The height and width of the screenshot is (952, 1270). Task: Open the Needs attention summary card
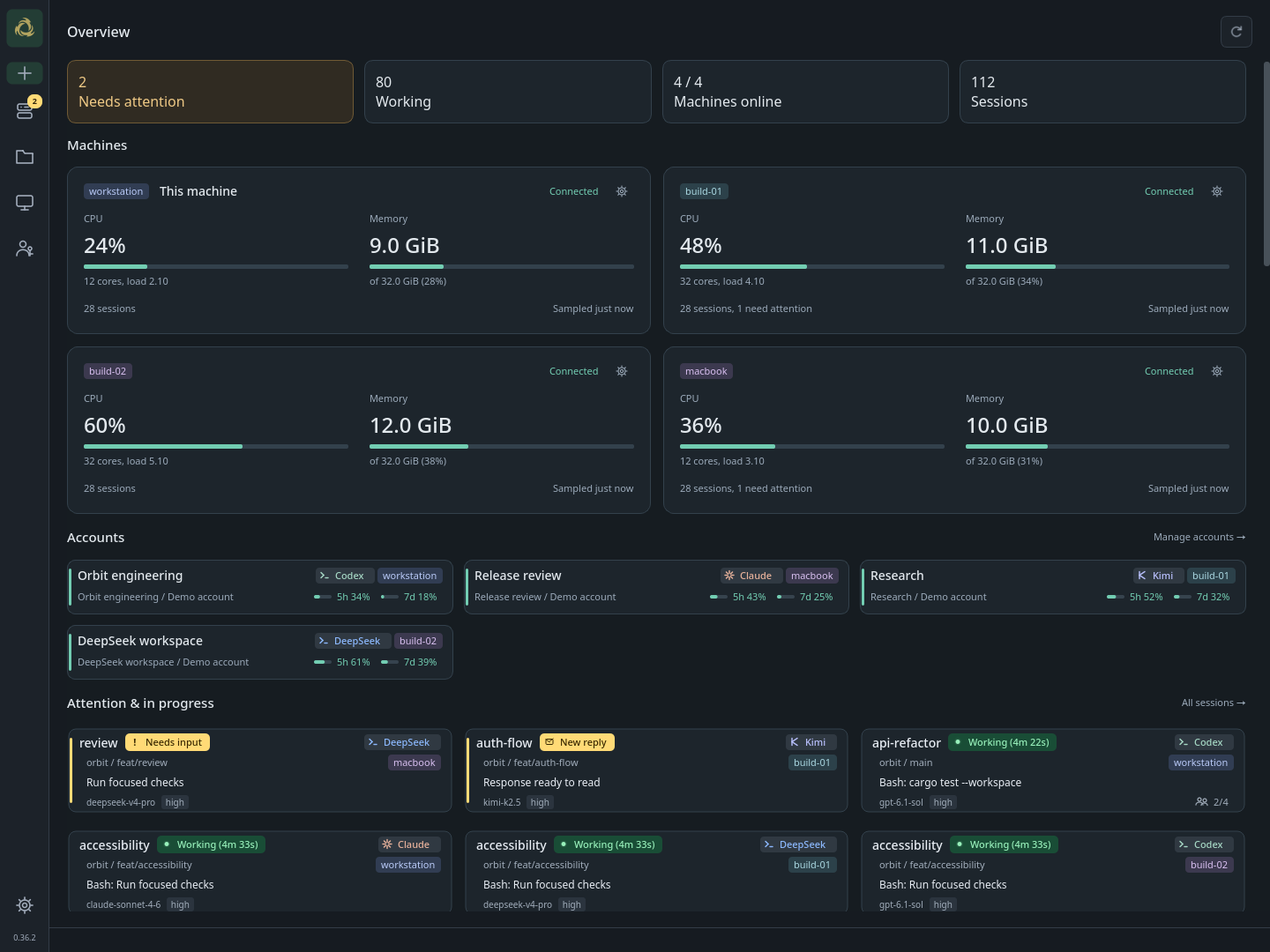(x=210, y=92)
